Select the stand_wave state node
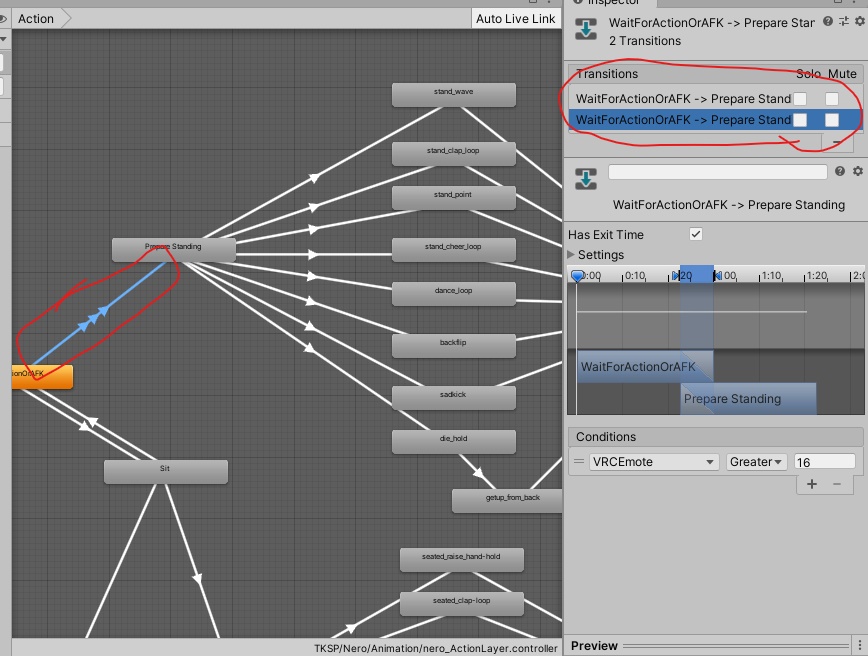868x656 pixels. pyautogui.click(x=453, y=95)
